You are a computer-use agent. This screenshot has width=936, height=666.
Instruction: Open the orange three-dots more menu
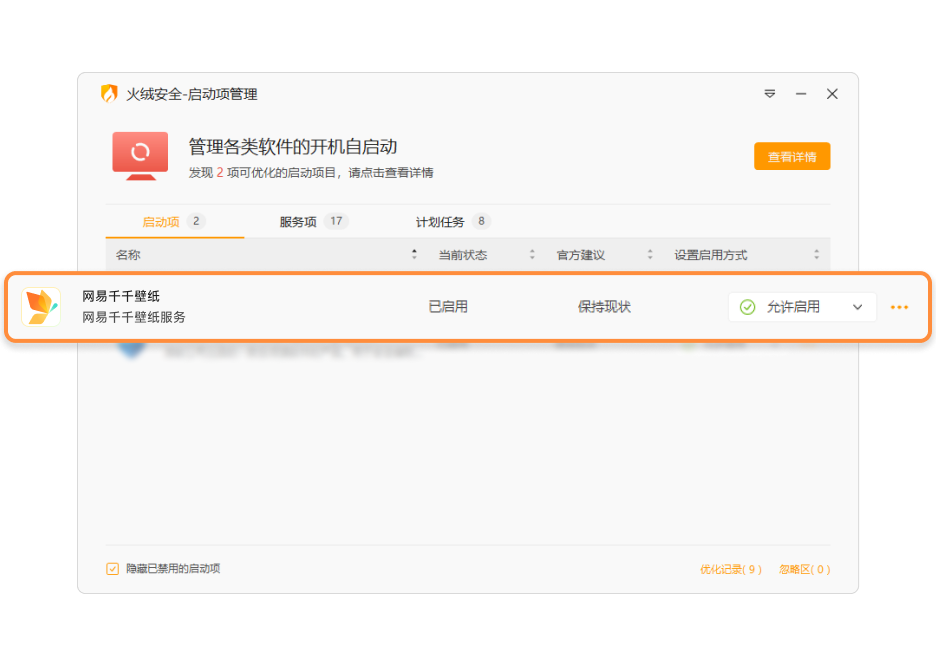click(899, 307)
